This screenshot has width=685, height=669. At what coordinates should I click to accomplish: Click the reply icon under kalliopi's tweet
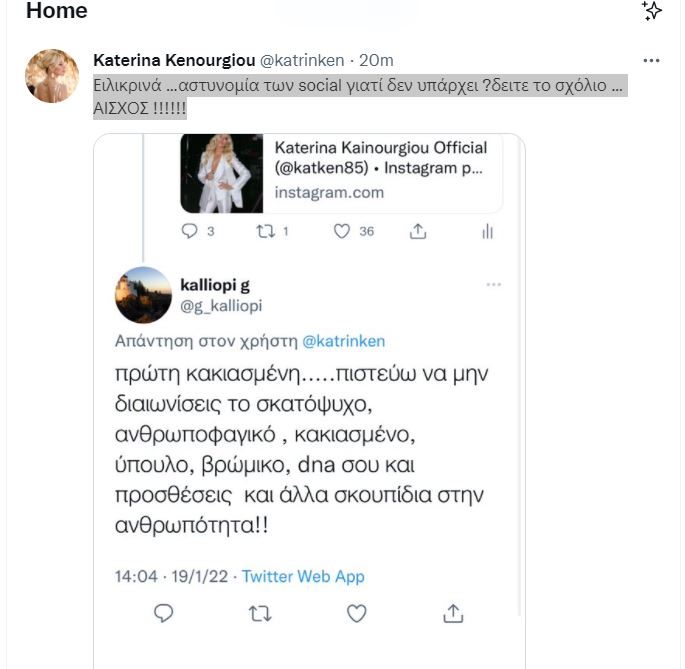(164, 613)
